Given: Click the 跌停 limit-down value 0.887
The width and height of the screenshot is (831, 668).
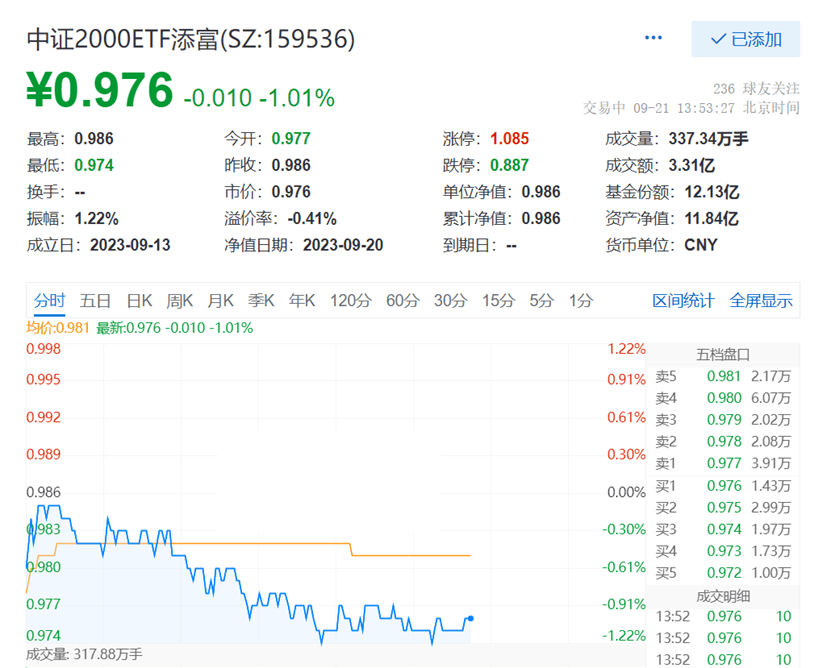Looking at the screenshot, I should 509,165.
